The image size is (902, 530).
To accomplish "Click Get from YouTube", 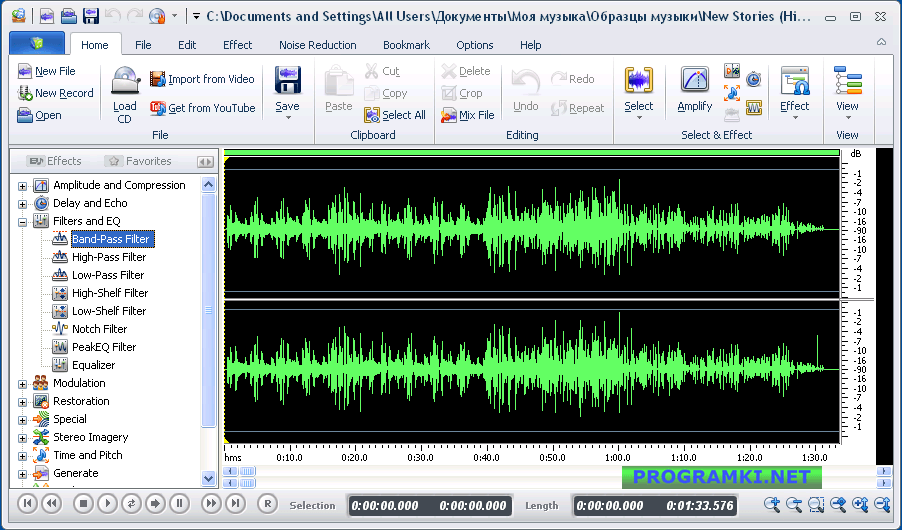I will click(202, 108).
